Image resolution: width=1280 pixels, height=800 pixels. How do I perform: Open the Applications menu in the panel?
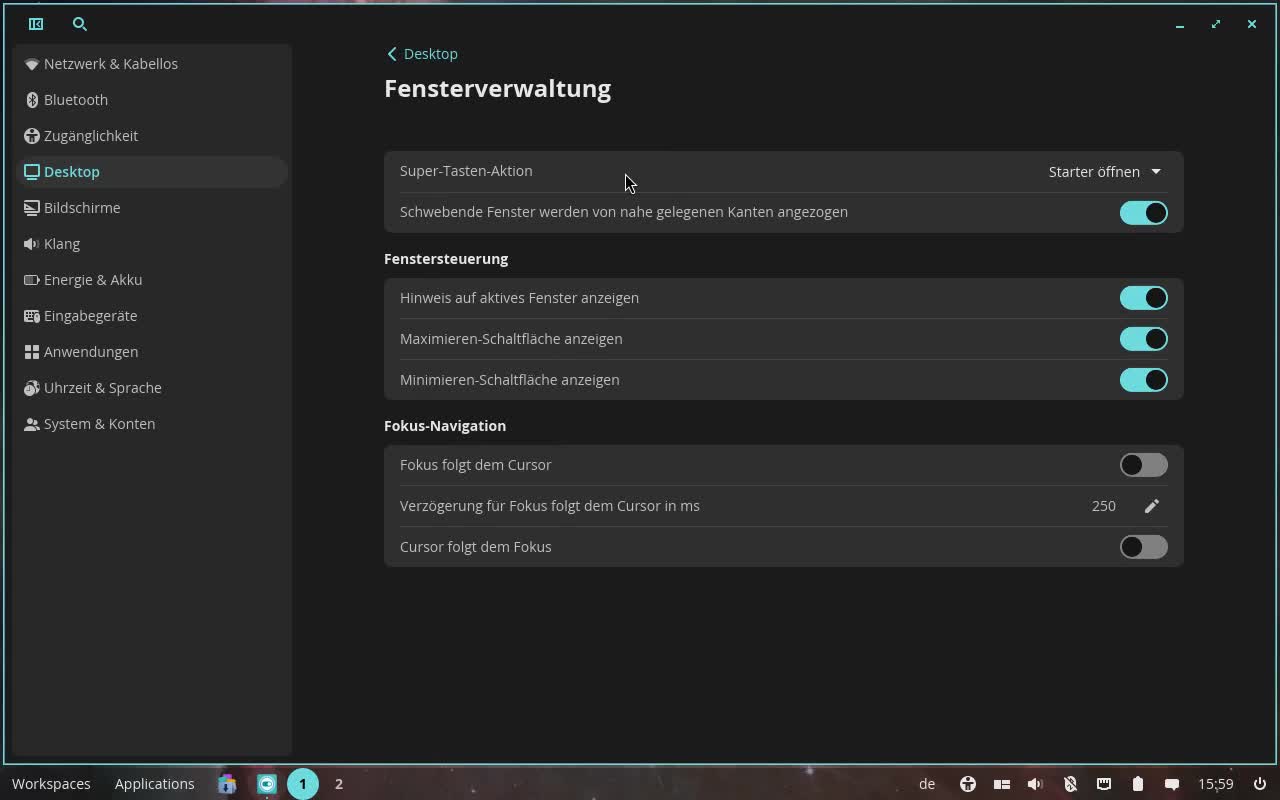tap(154, 784)
